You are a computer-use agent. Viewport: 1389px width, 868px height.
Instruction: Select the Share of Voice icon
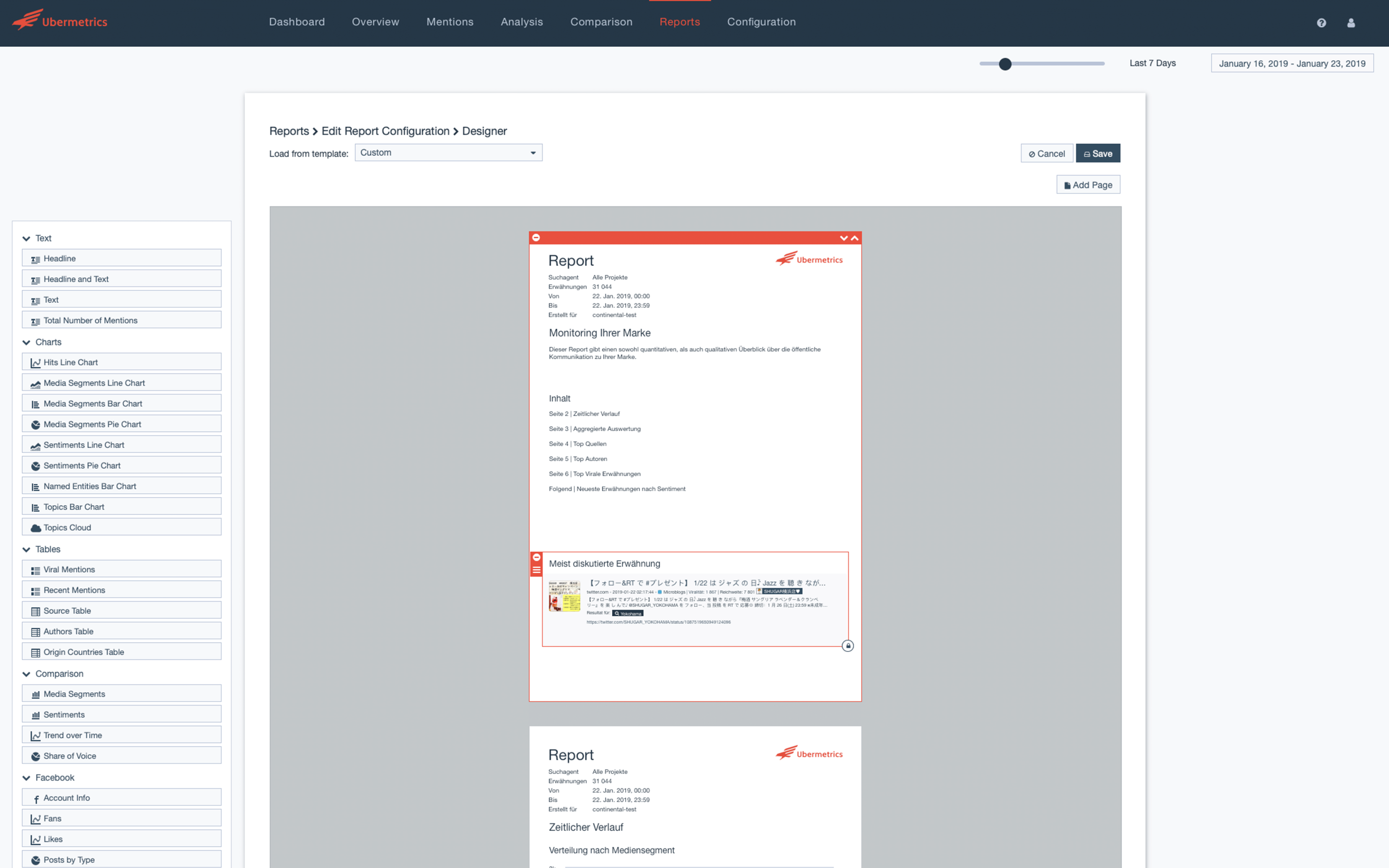[x=36, y=757]
